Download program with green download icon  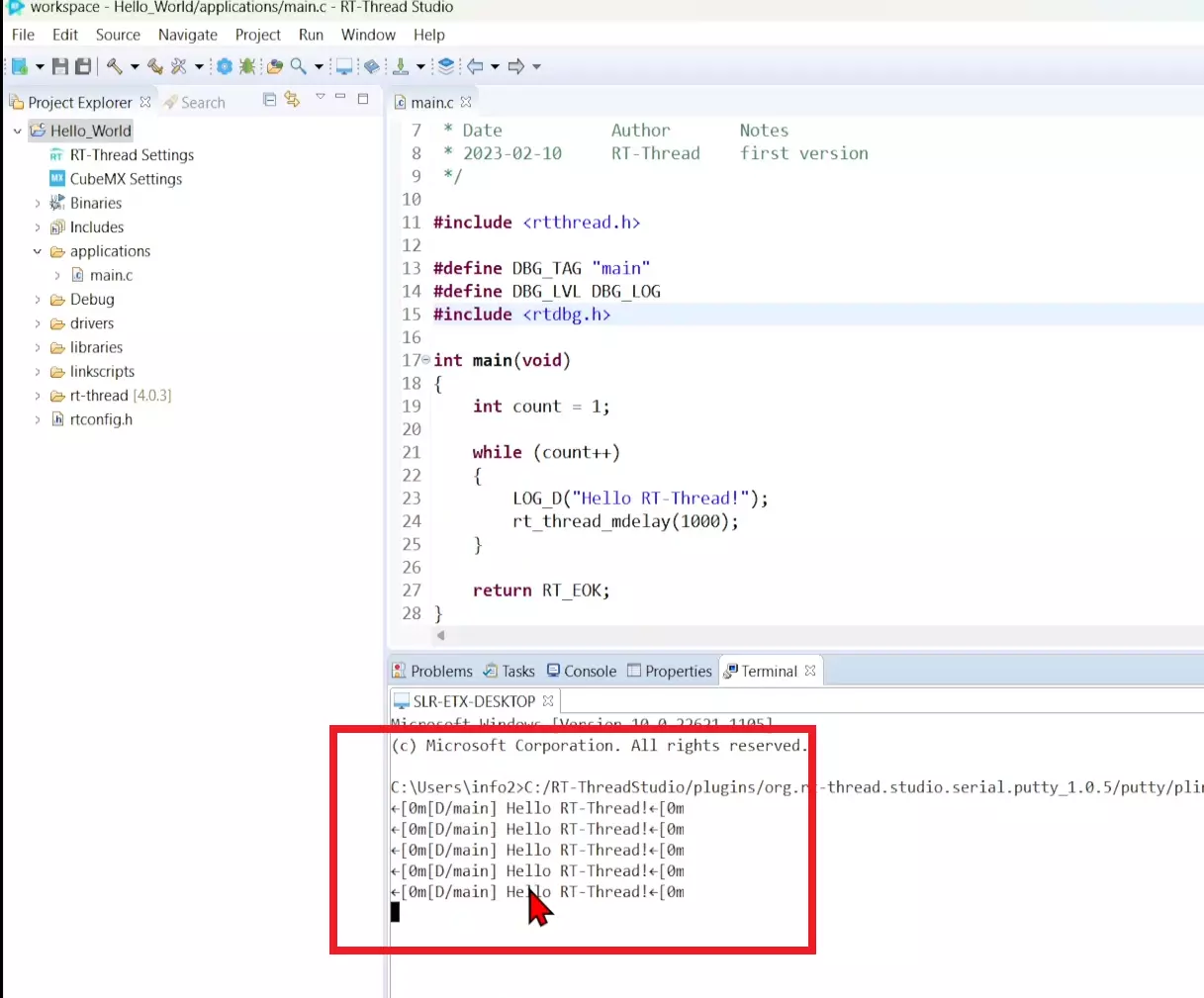(401, 66)
